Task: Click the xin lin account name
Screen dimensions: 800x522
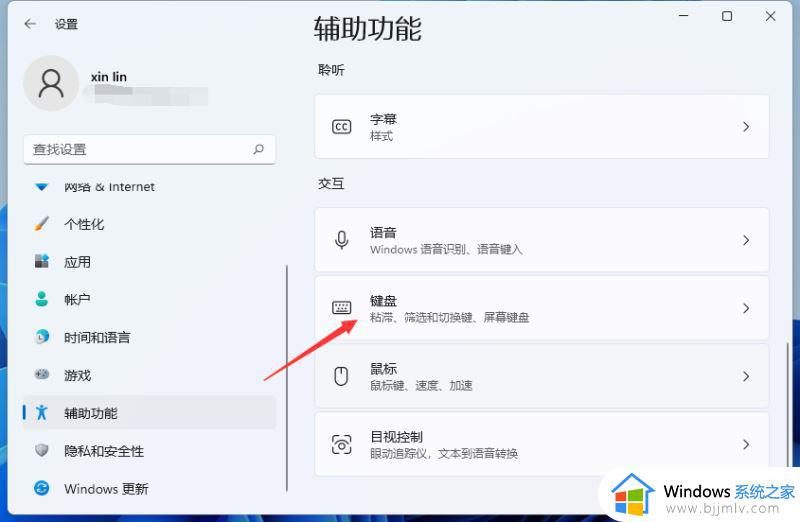Action: coord(109,77)
